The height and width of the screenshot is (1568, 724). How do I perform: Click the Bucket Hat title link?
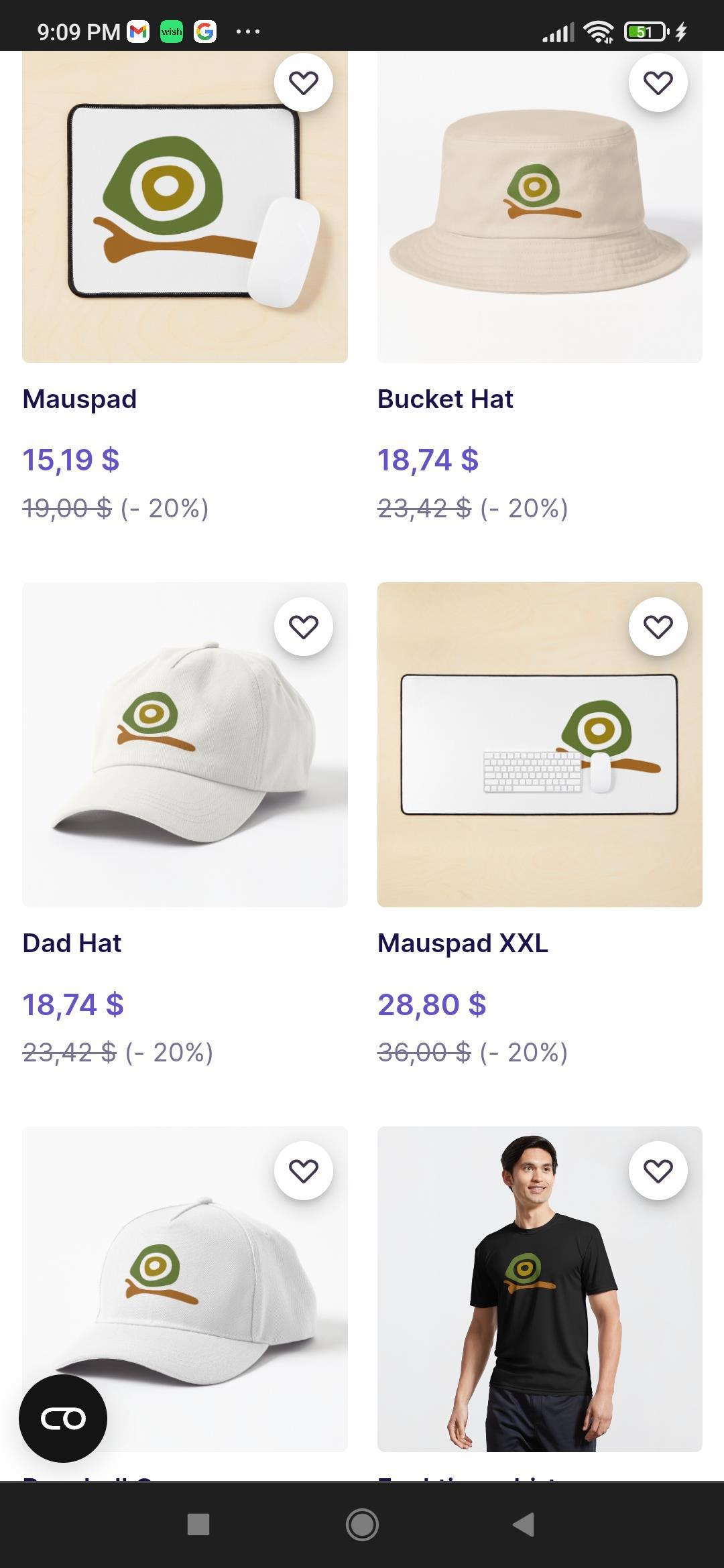tap(445, 399)
